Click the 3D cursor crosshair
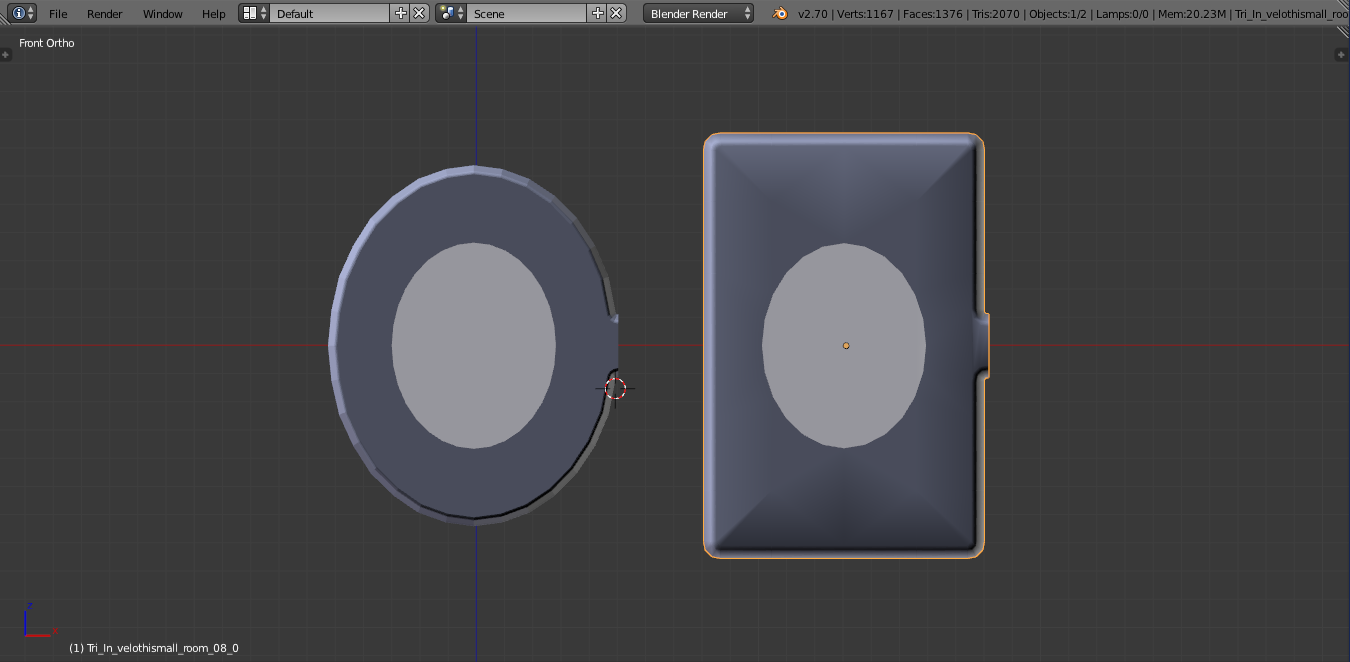The height and width of the screenshot is (662, 1350). [x=616, y=389]
